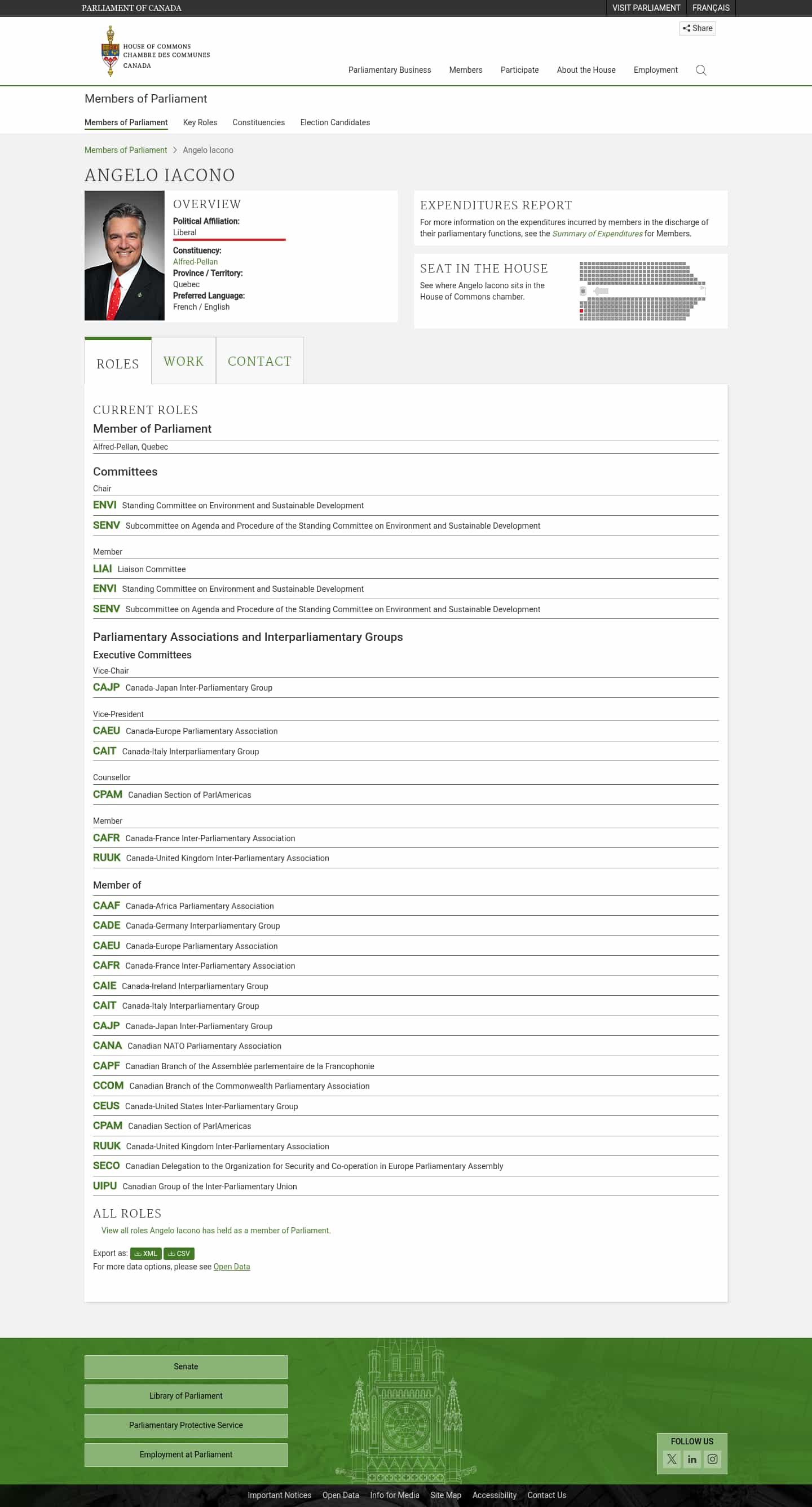812x1507 pixels.
Task: Open the Participate menu in the navigation
Action: (519, 69)
